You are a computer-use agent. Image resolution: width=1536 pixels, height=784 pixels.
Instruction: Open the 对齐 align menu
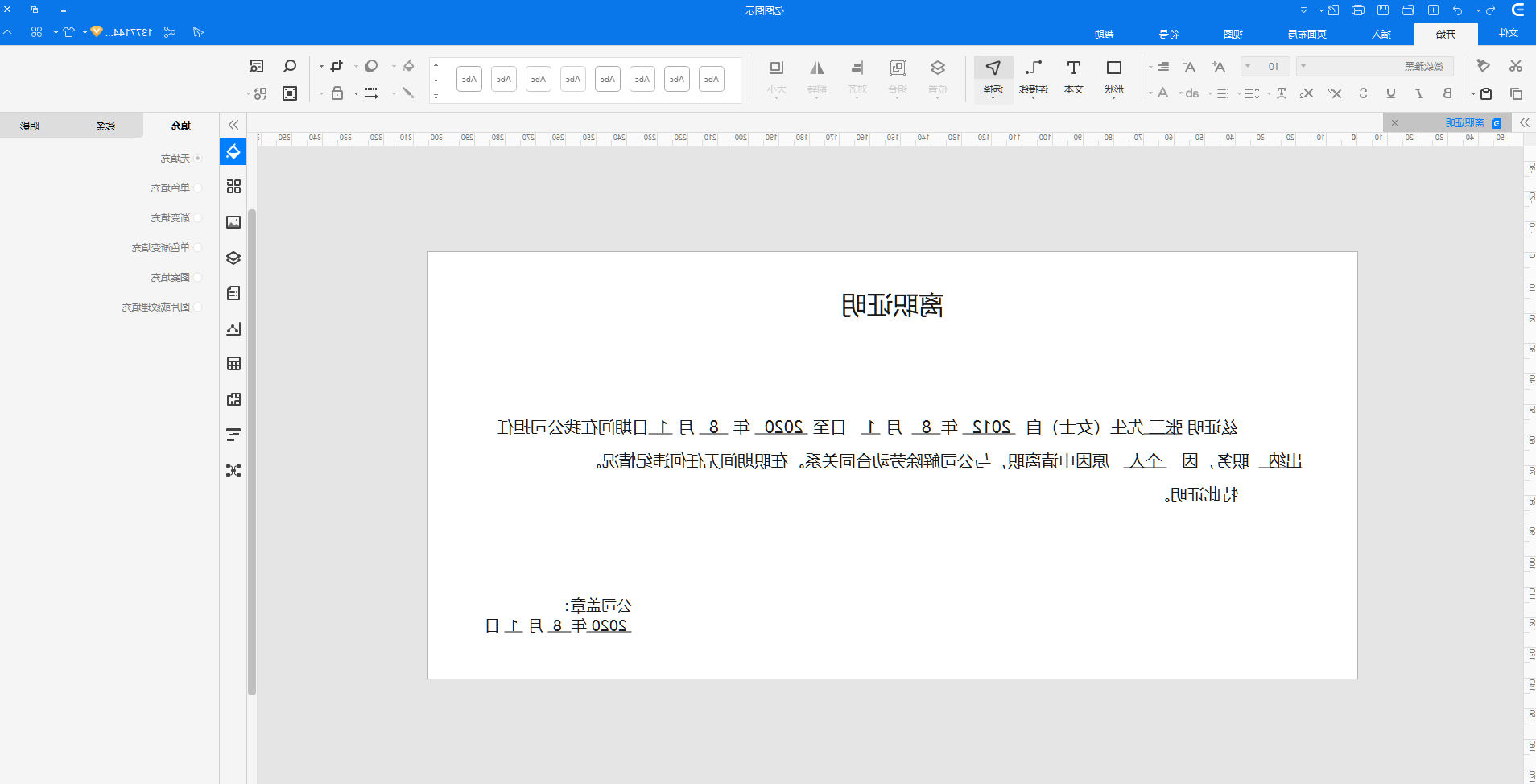click(857, 78)
